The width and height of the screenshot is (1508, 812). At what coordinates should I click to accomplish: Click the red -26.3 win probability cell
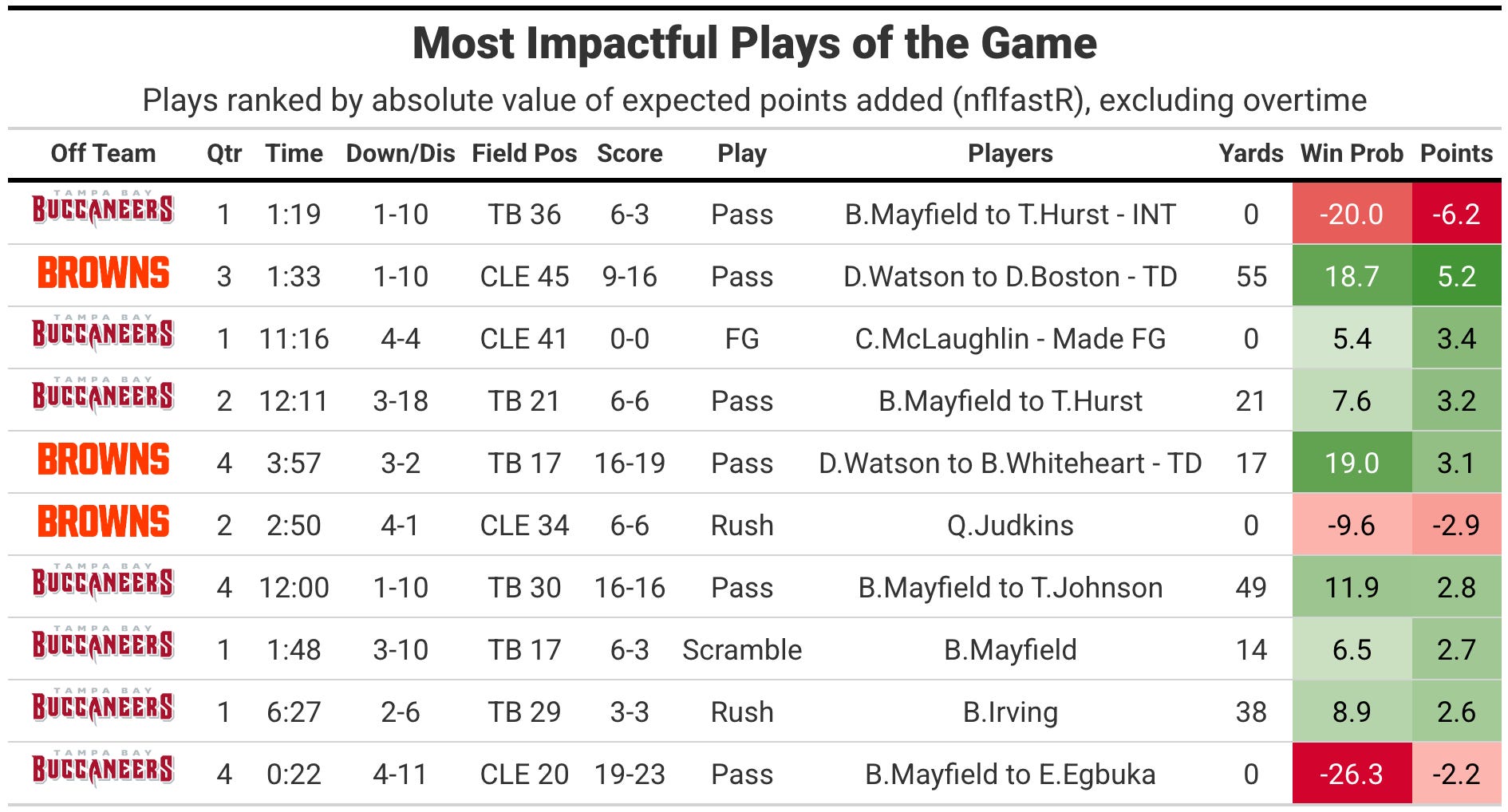1352,774
